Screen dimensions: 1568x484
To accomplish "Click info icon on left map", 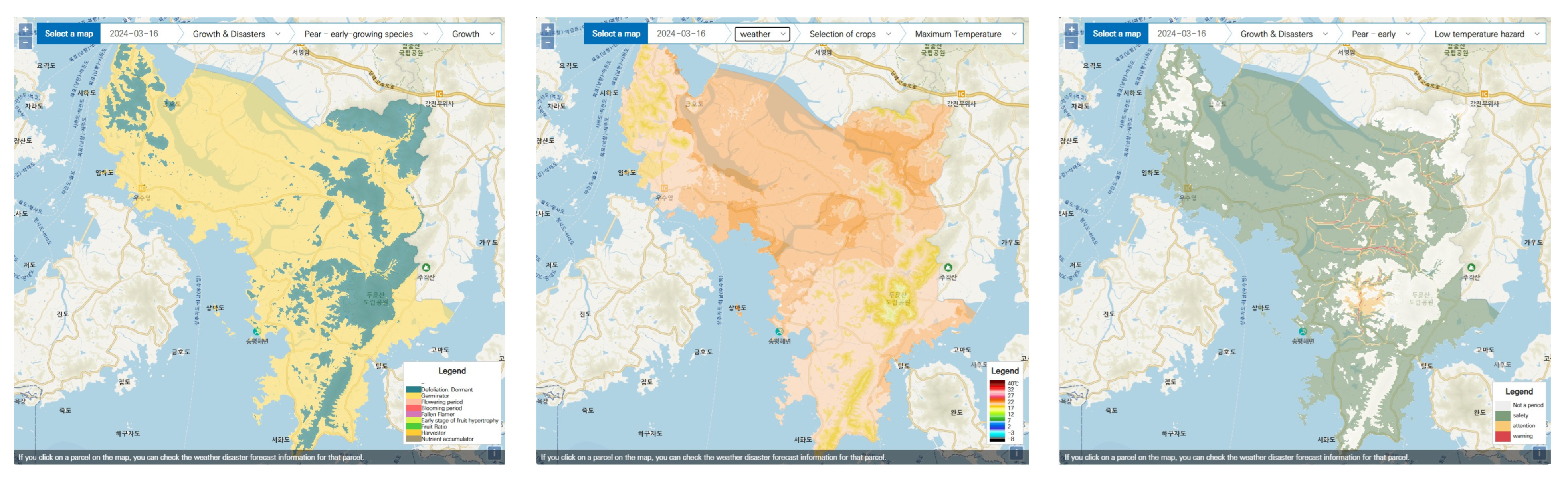I will pyautogui.click(x=494, y=452).
